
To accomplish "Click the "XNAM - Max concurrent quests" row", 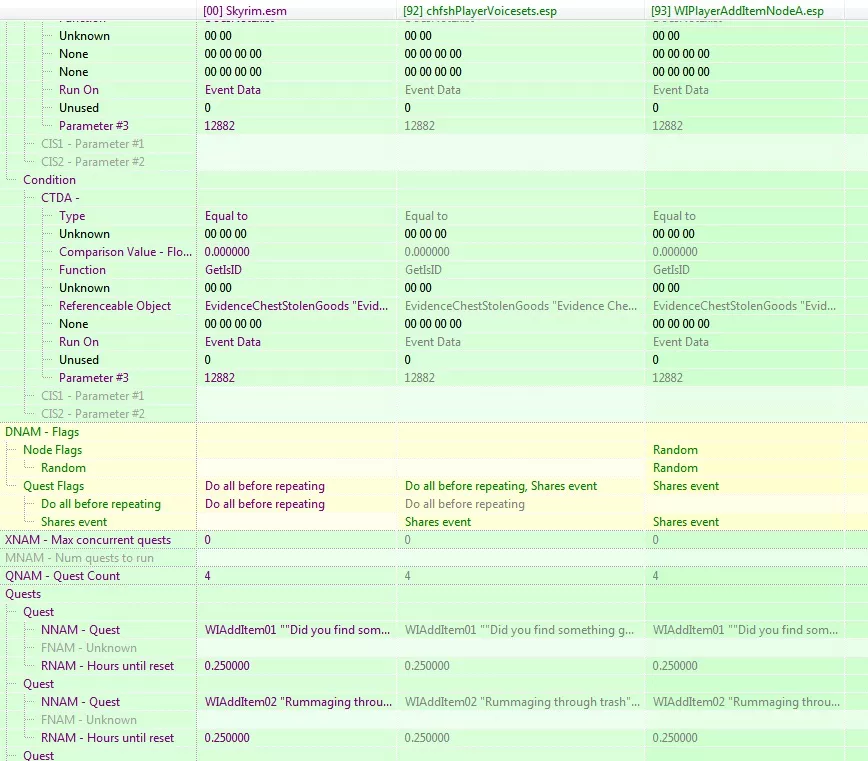I will pyautogui.click(x=88, y=540).
